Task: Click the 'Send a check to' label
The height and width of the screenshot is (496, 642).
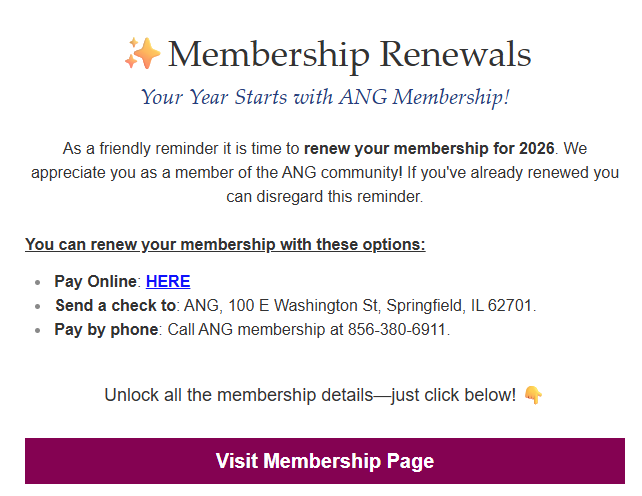Action: 115,305
